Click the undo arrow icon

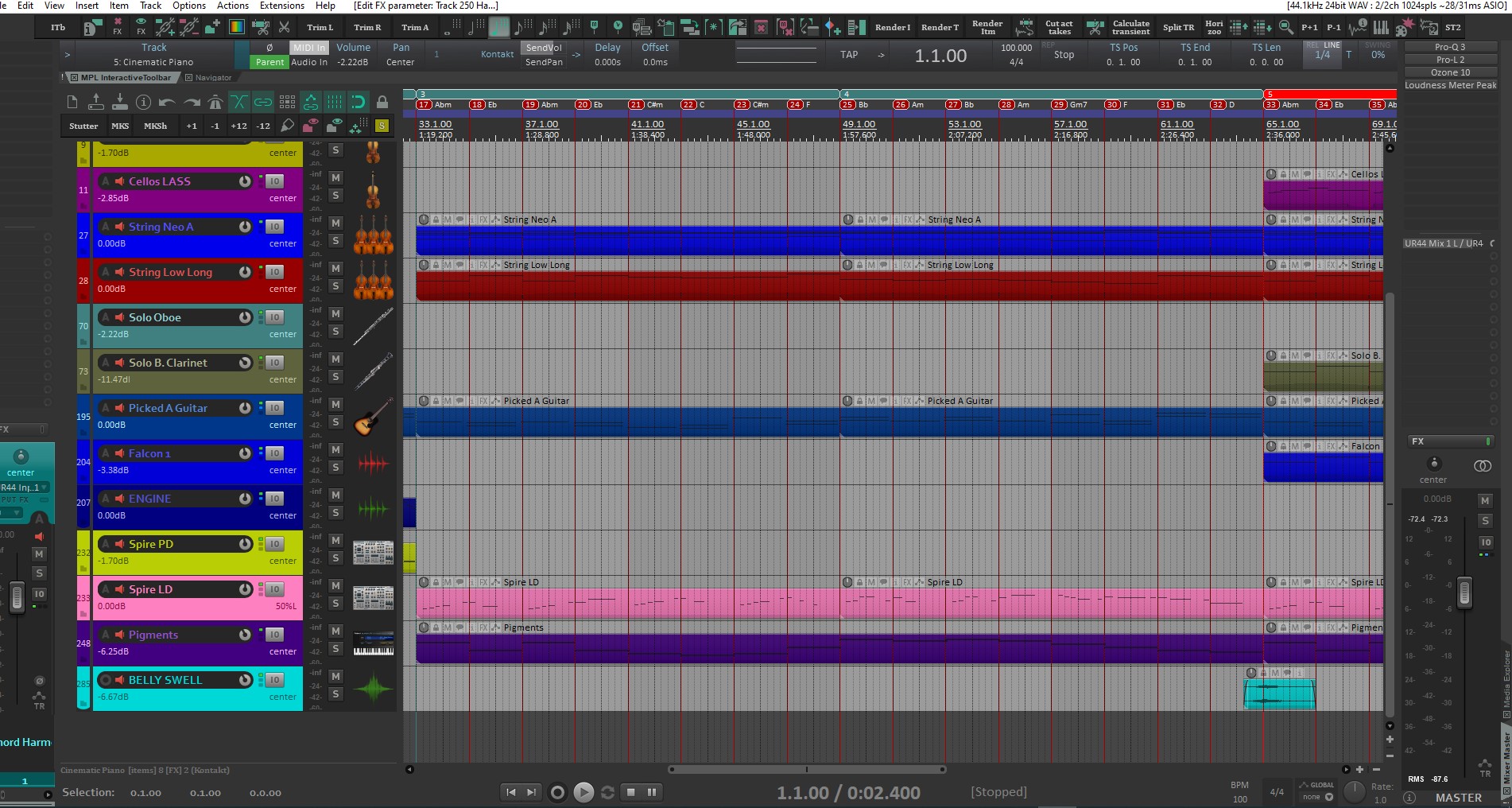(167, 102)
